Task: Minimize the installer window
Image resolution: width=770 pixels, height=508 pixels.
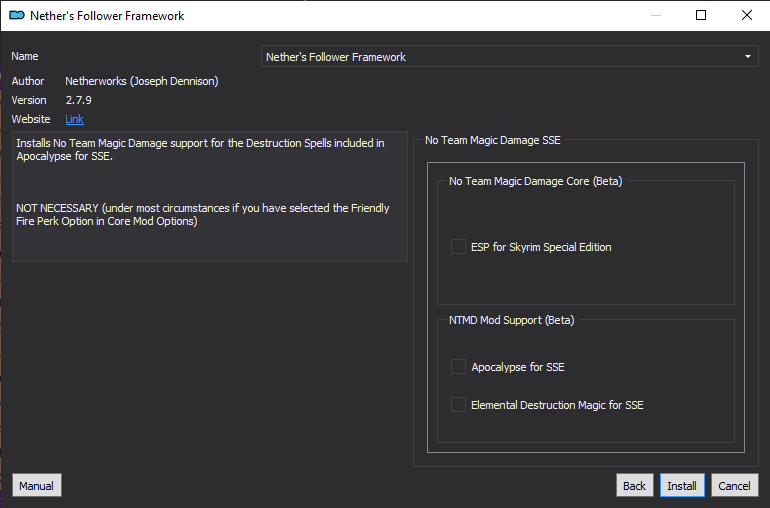Action: coord(656,15)
